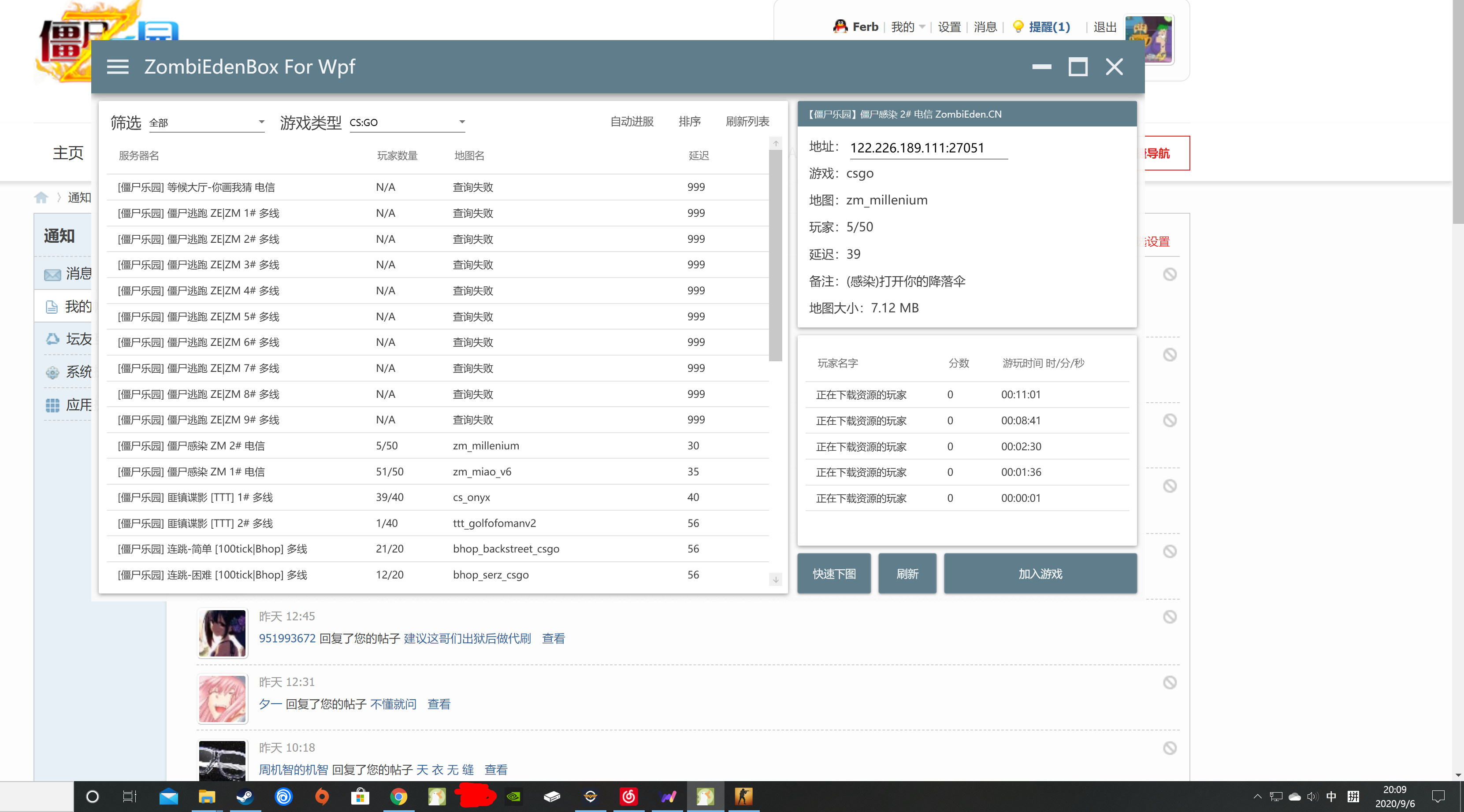
Task: Select server row 僵尸逃跑 ZE|ZM 9# 多线
Action: pos(438,419)
